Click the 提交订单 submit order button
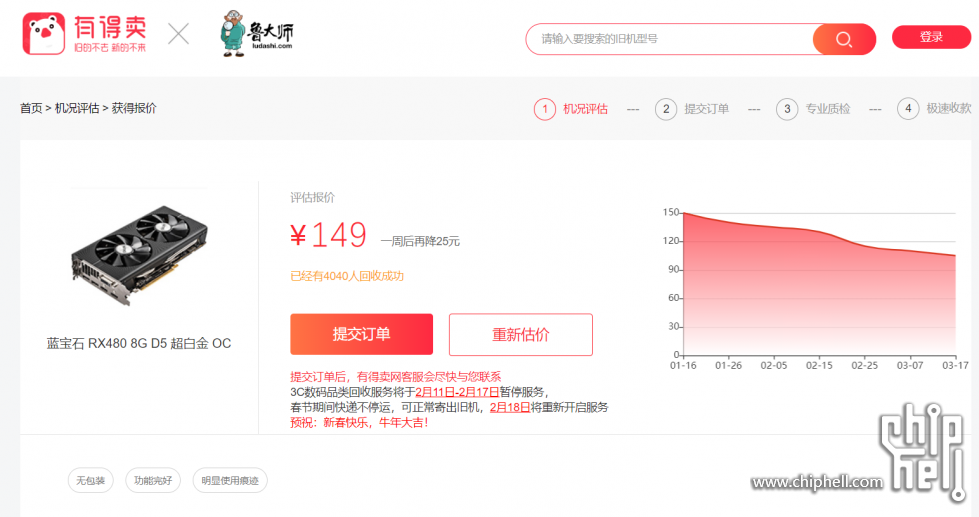This screenshot has height=517, width=979. point(362,334)
